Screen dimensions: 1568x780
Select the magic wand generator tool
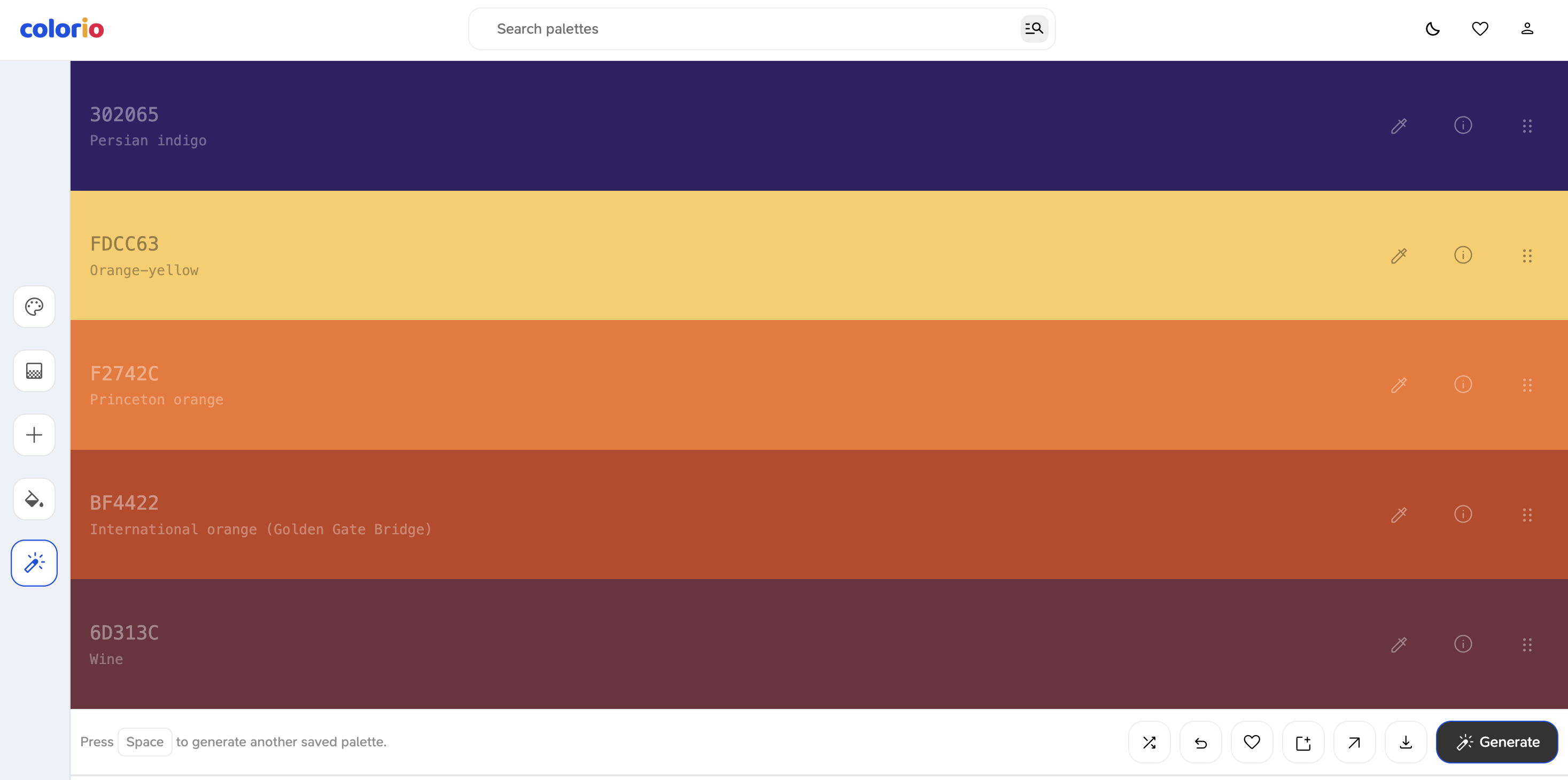34,563
